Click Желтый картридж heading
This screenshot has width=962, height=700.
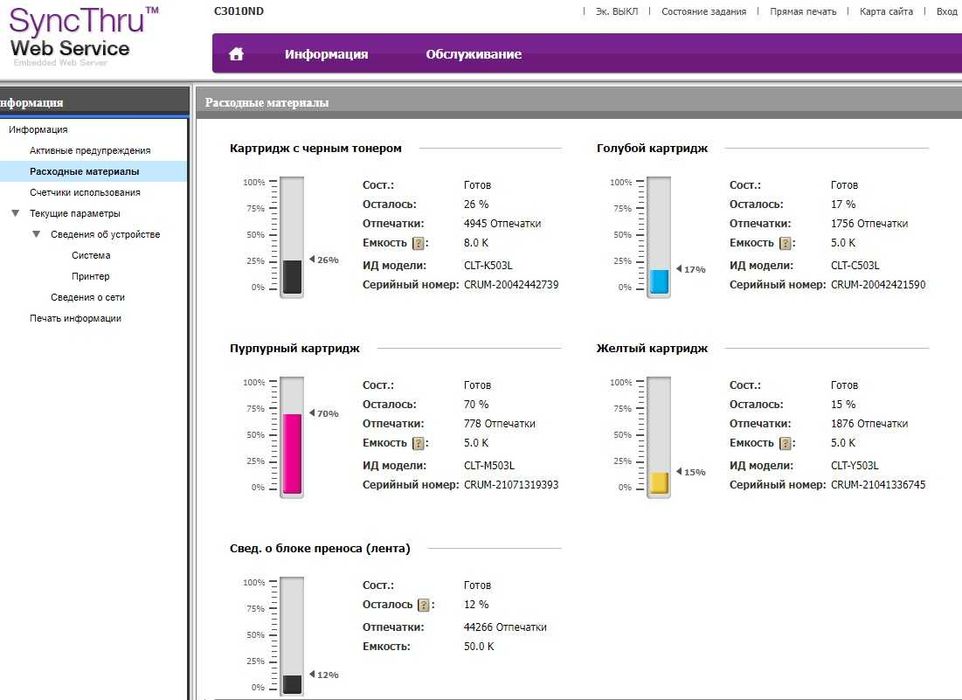click(652, 348)
